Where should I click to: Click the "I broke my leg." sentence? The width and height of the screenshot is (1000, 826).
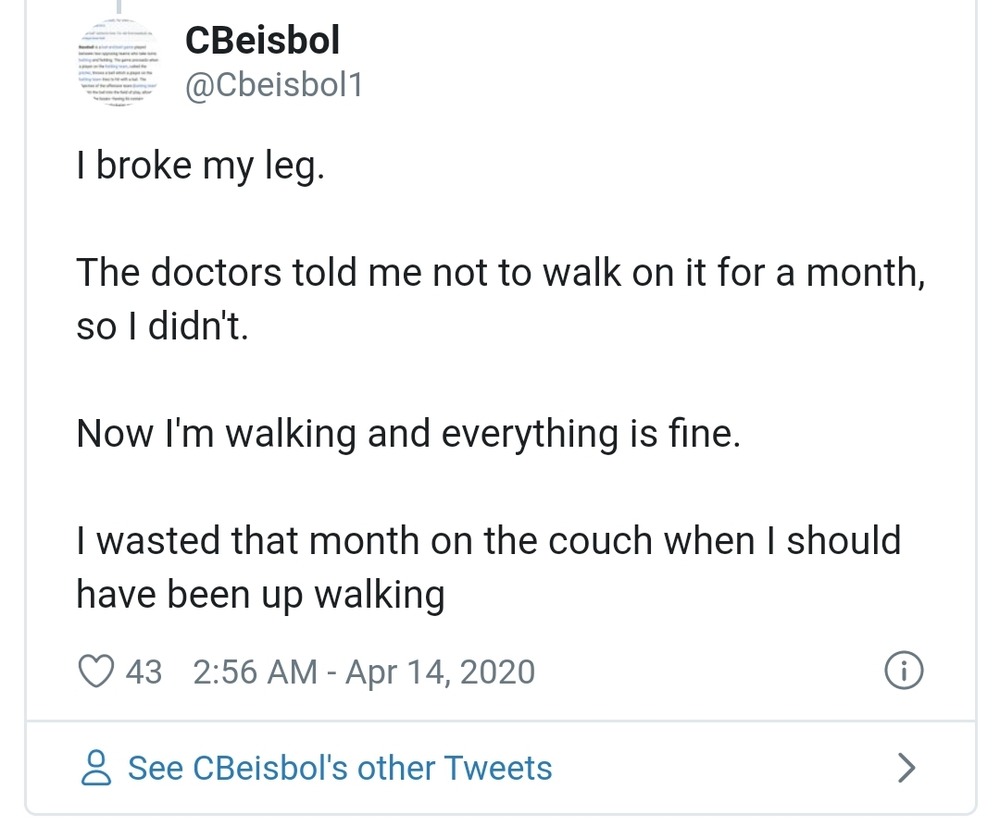tap(200, 166)
